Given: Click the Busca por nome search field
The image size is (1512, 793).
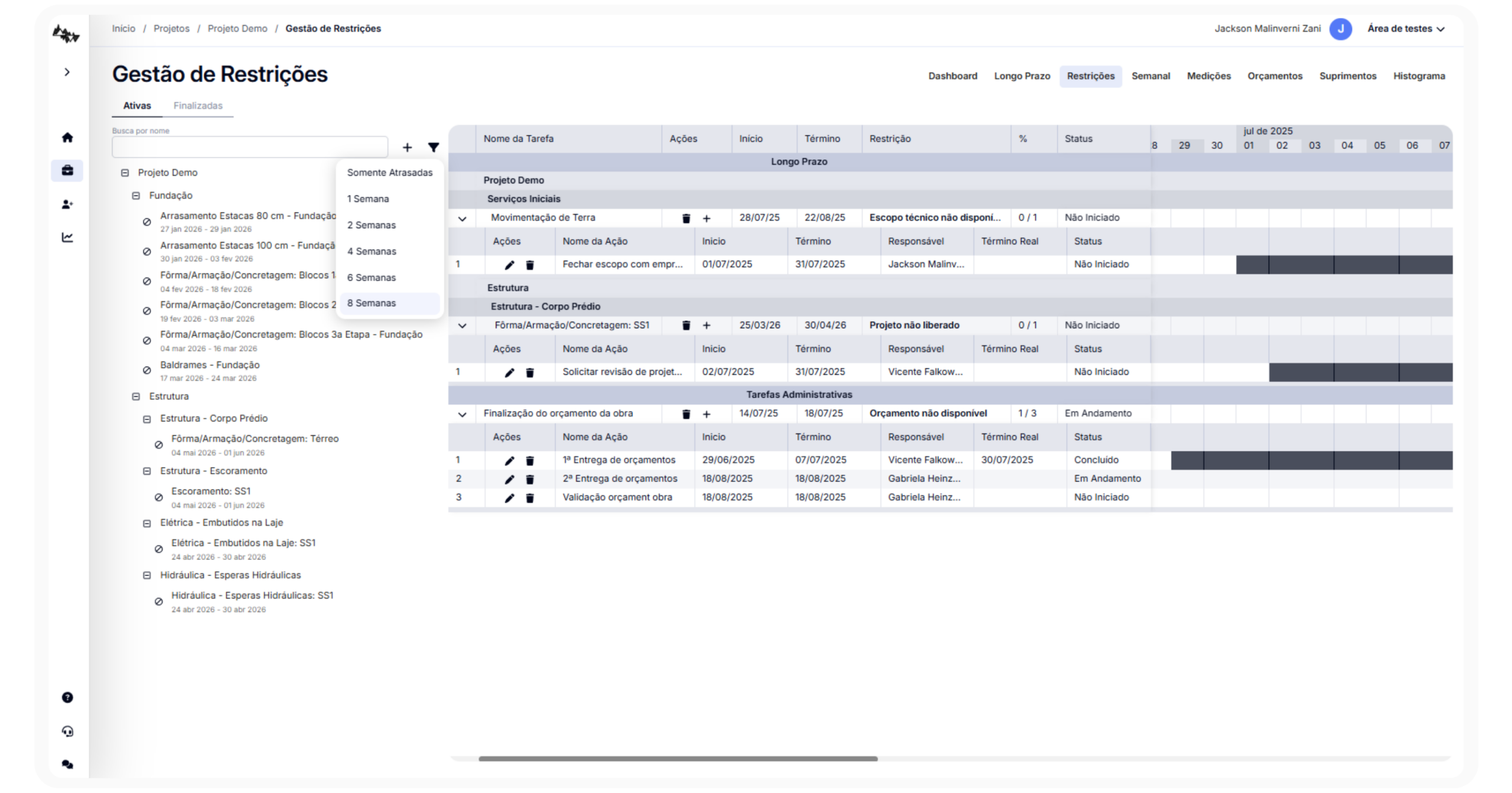Looking at the screenshot, I should click(x=250, y=147).
